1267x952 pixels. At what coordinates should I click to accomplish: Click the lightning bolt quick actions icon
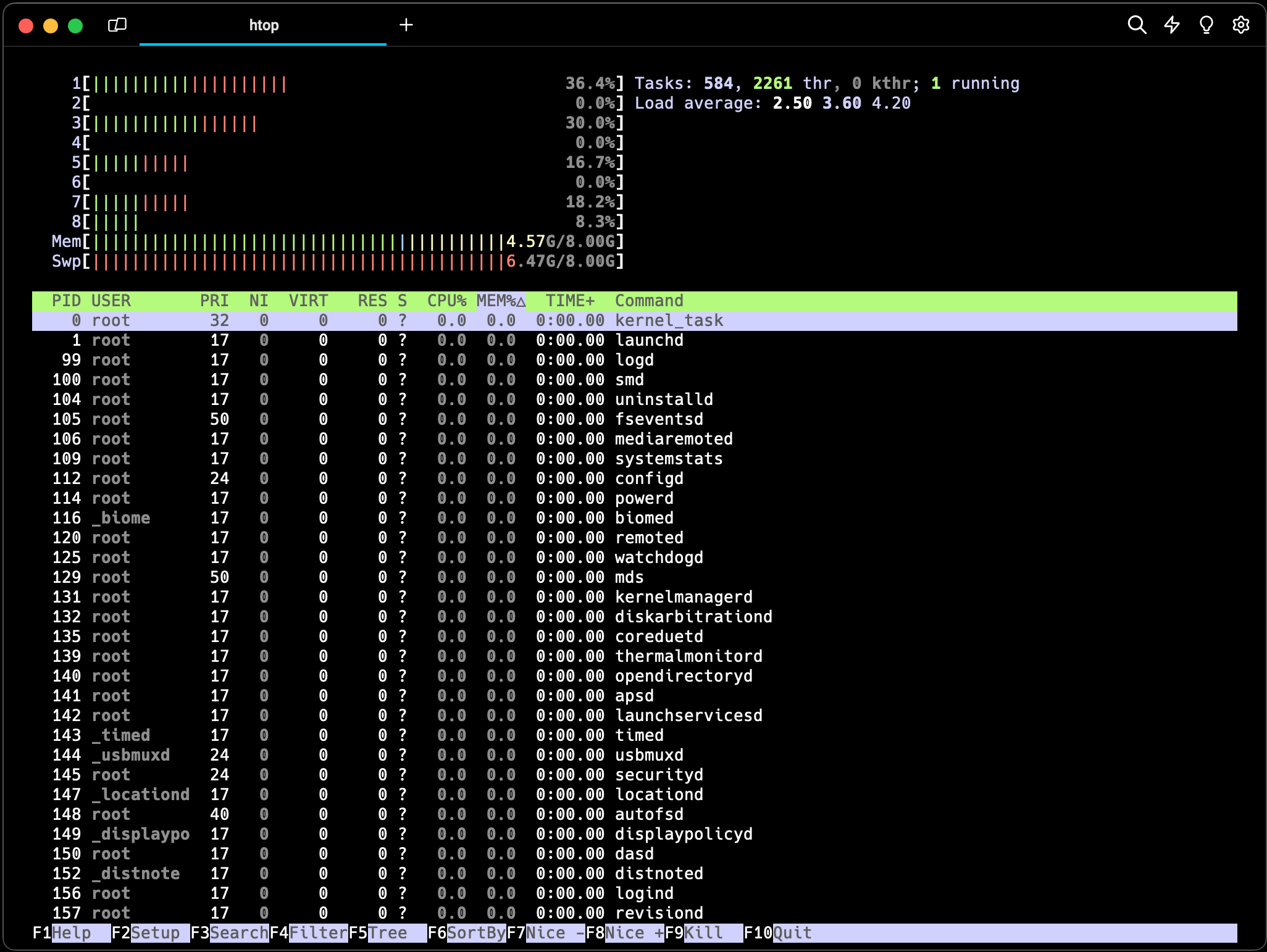click(1172, 25)
